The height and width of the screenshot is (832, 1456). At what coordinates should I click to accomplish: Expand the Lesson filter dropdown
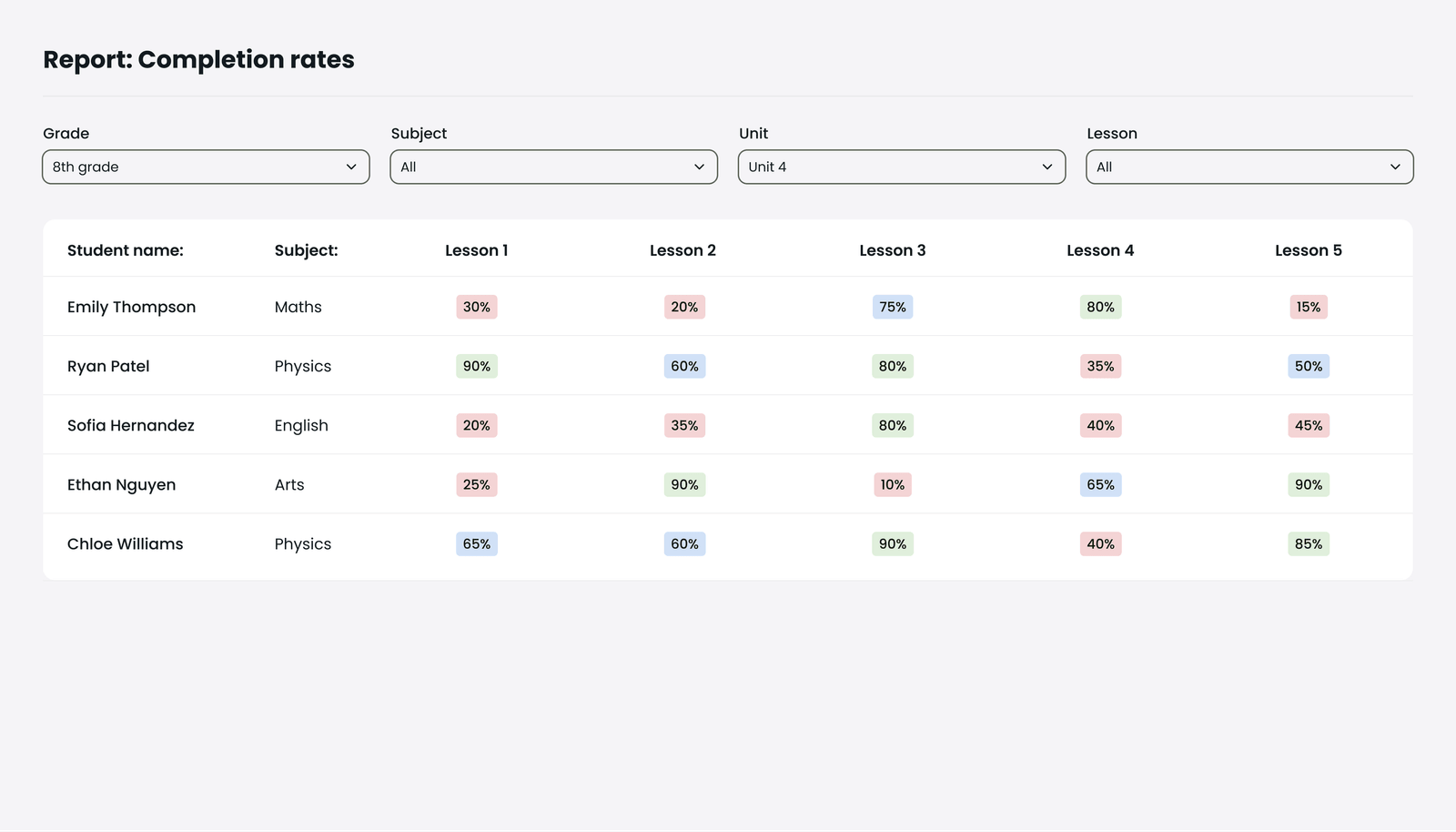[x=1249, y=167]
